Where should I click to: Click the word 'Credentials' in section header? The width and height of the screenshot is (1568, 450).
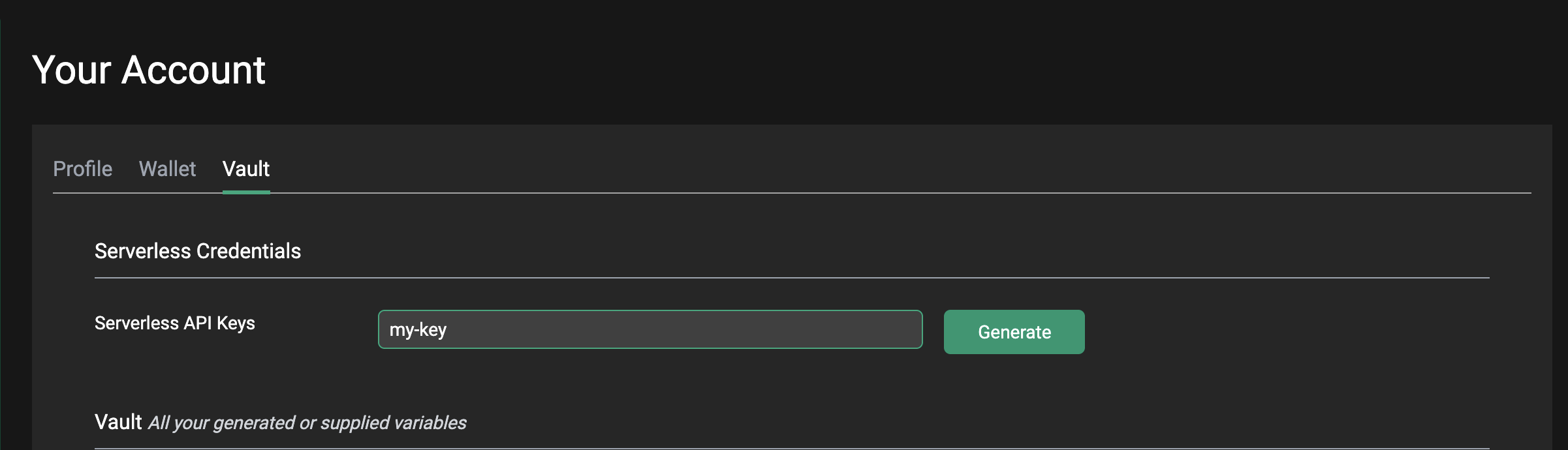[x=249, y=251]
